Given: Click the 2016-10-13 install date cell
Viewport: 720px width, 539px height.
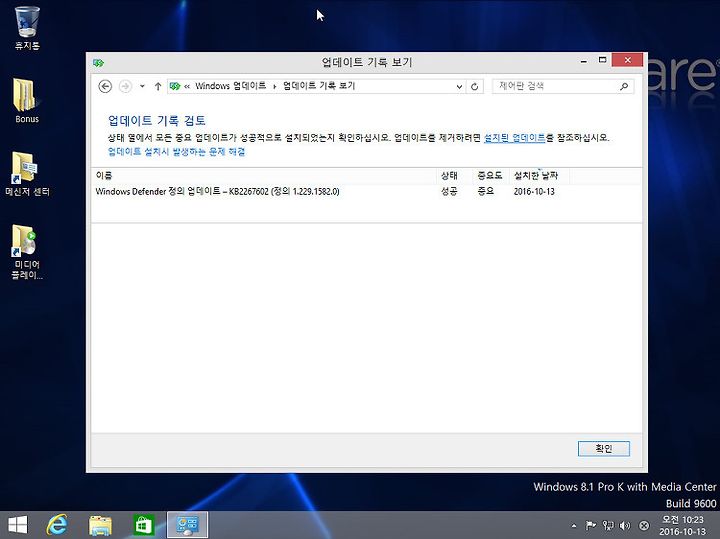Looking at the screenshot, I should (x=534, y=191).
